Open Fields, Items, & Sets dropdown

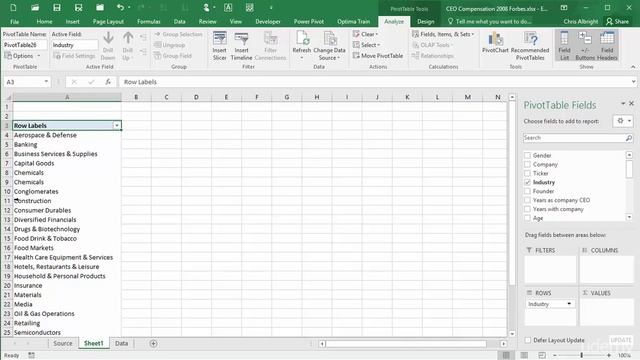[443, 34]
